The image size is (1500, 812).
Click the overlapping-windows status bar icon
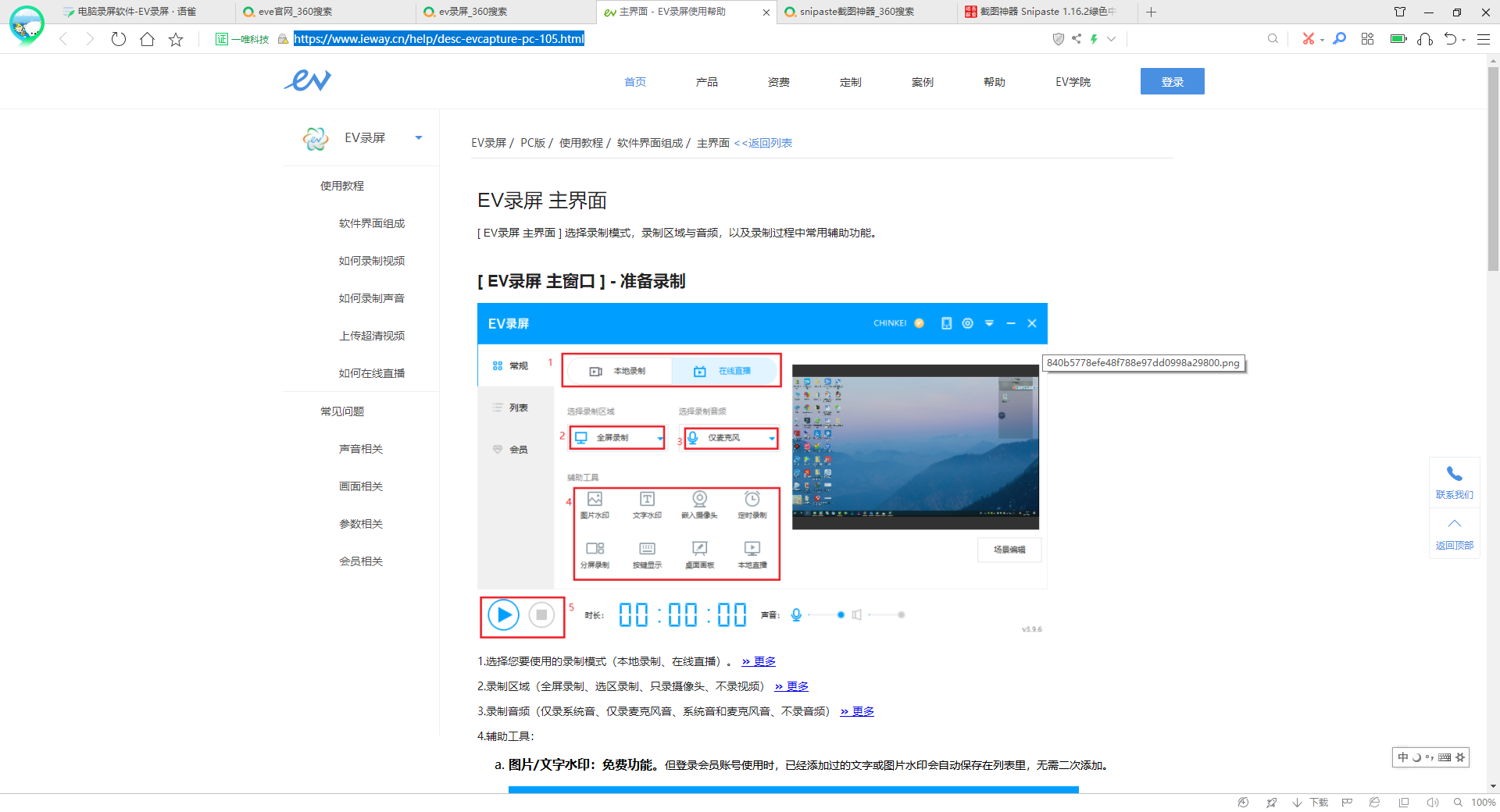pos(1404,803)
